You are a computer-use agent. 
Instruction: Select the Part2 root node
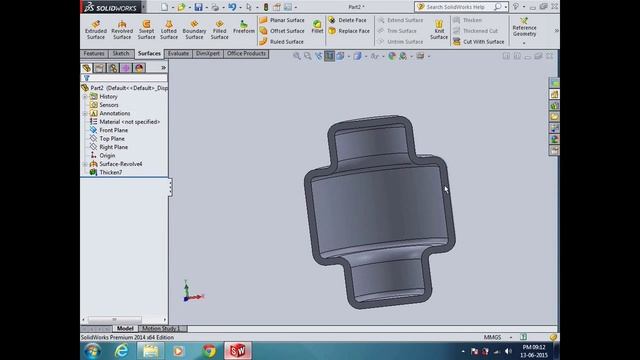tap(124, 88)
